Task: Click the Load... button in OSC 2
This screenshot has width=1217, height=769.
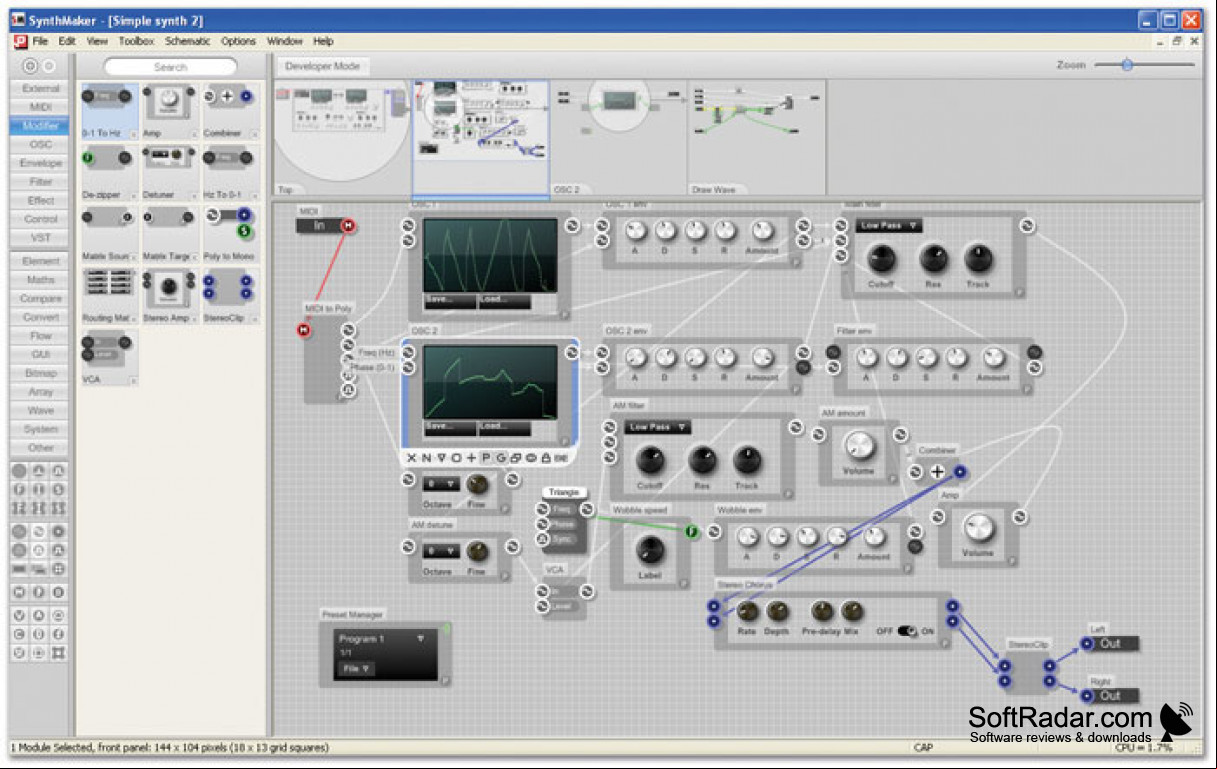Action: 505,427
